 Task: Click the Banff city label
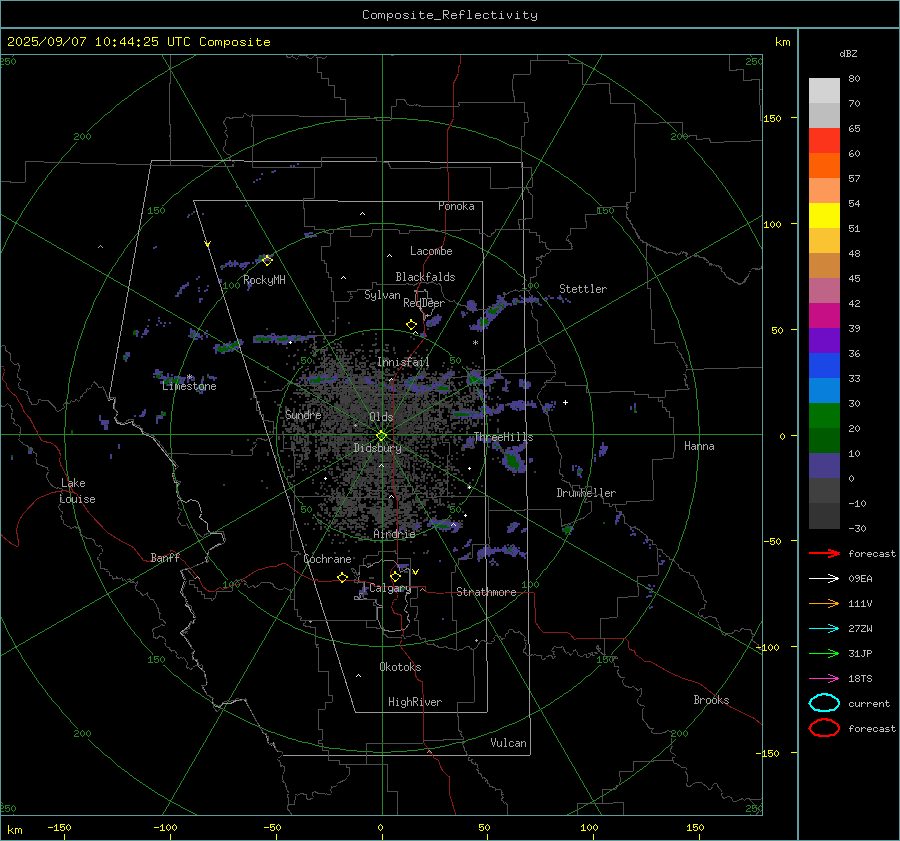pyautogui.click(x=165, y=557)
